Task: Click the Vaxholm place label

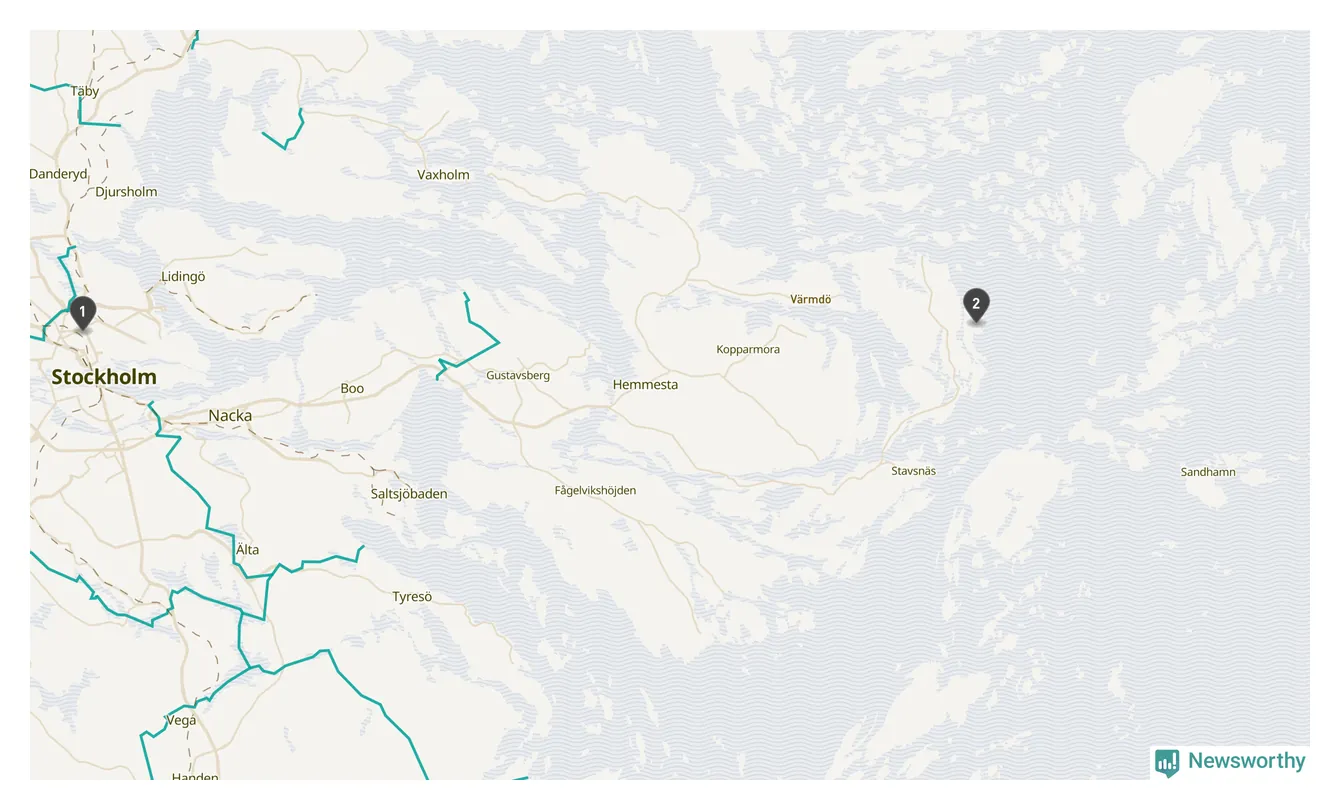Action: point(443,174)
